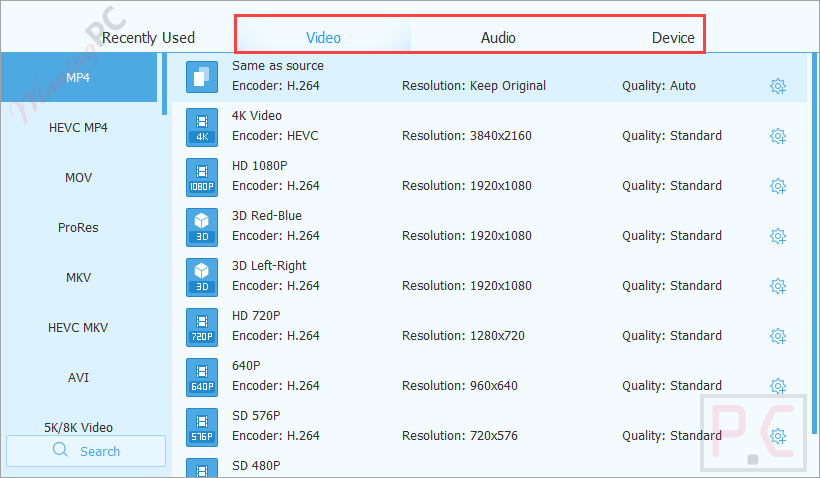Choose the 'Same as source' preset title
Image resolution: width=820 pixels, height=478 pixels.
pyautogui.click(x=278, y=66)
